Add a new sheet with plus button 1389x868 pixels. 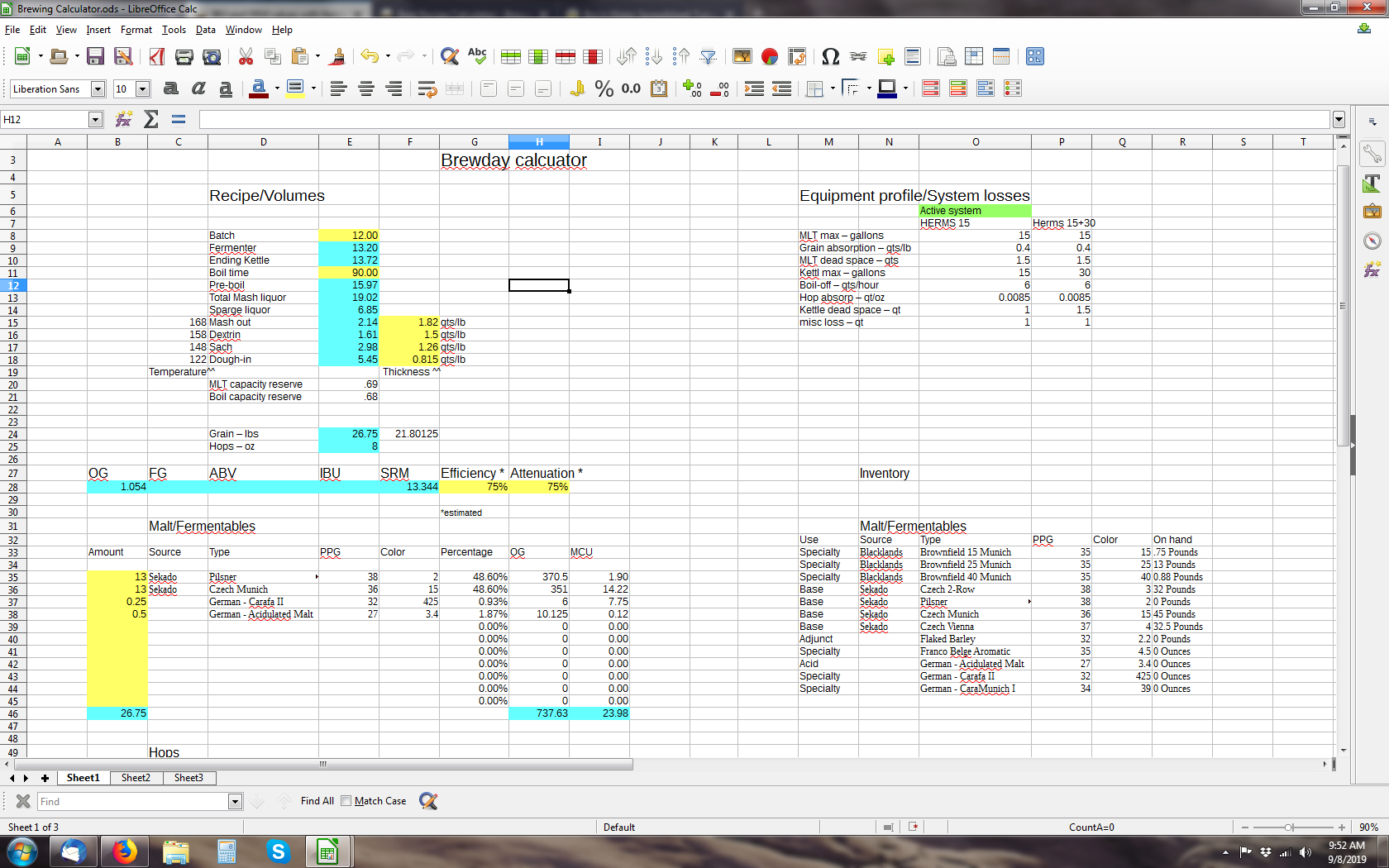[45, 778]
